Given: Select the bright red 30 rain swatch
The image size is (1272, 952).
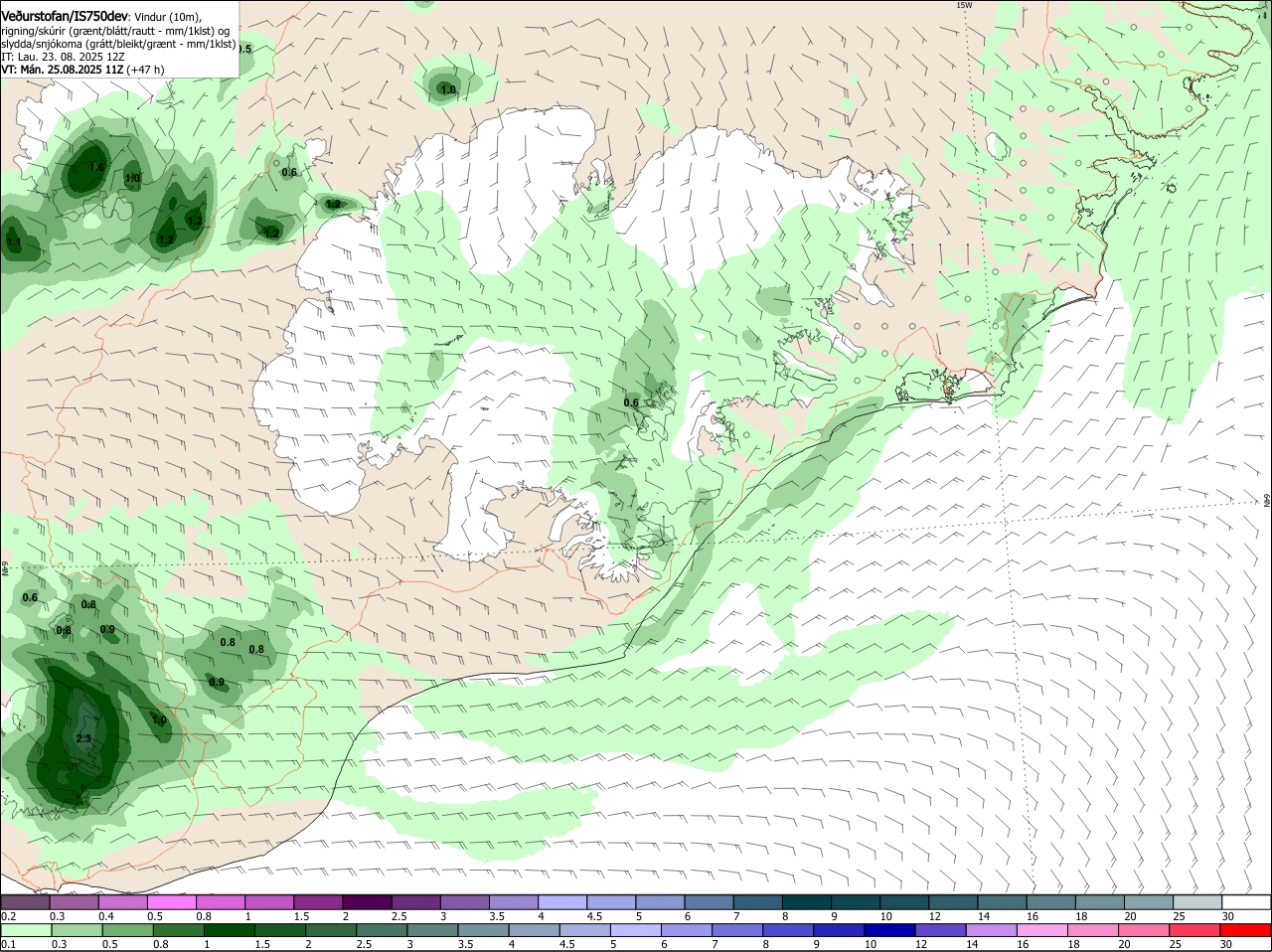Looking at the screenshot, I should click(x=1246, y=930).
